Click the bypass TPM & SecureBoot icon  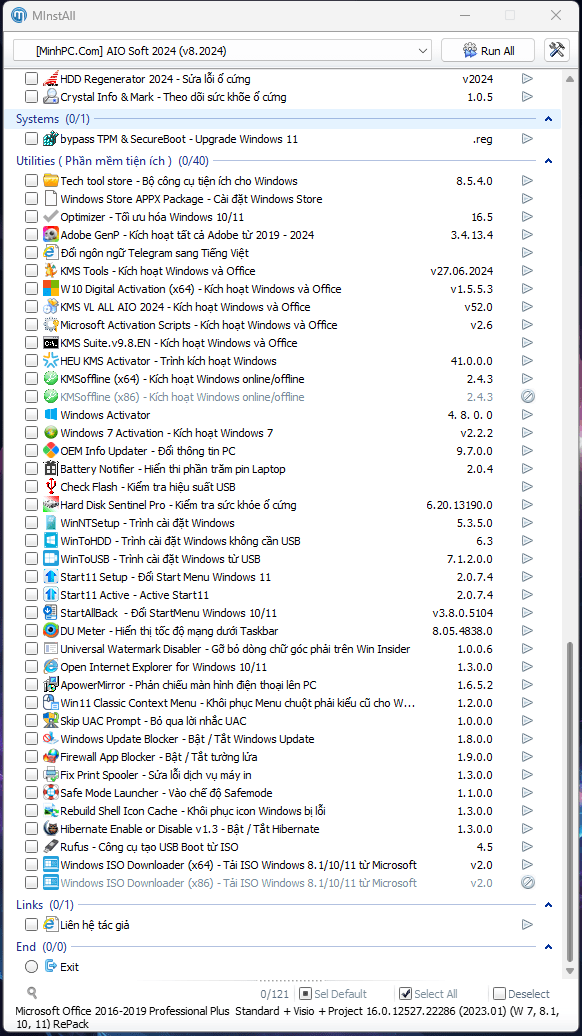pos(51,139)
